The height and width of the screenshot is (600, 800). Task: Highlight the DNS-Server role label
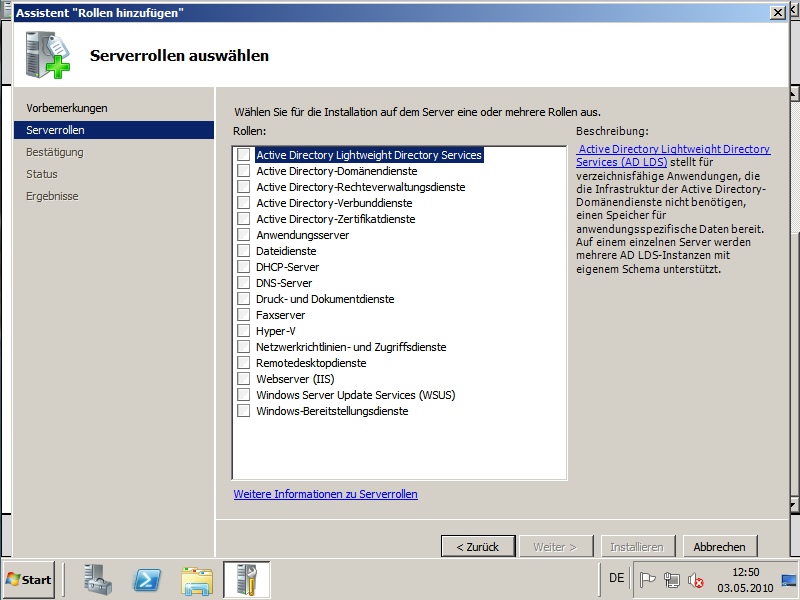[x=284, y=283]
